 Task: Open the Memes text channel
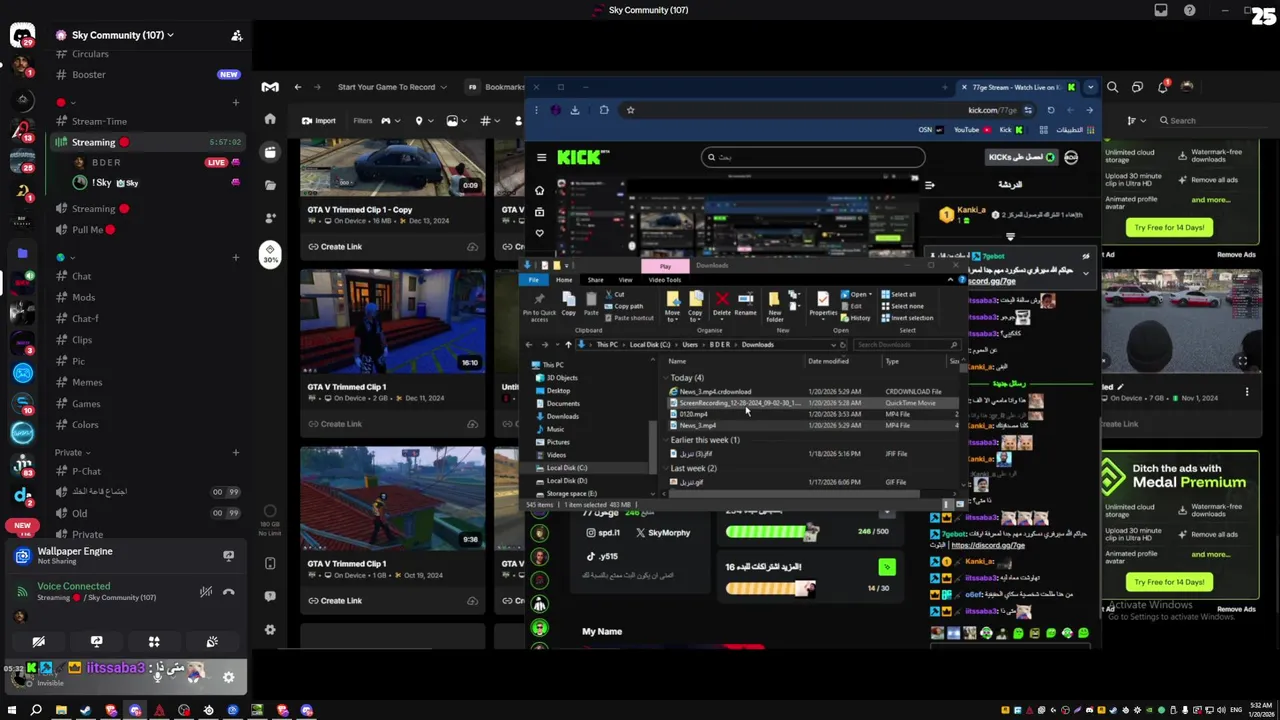87,382
